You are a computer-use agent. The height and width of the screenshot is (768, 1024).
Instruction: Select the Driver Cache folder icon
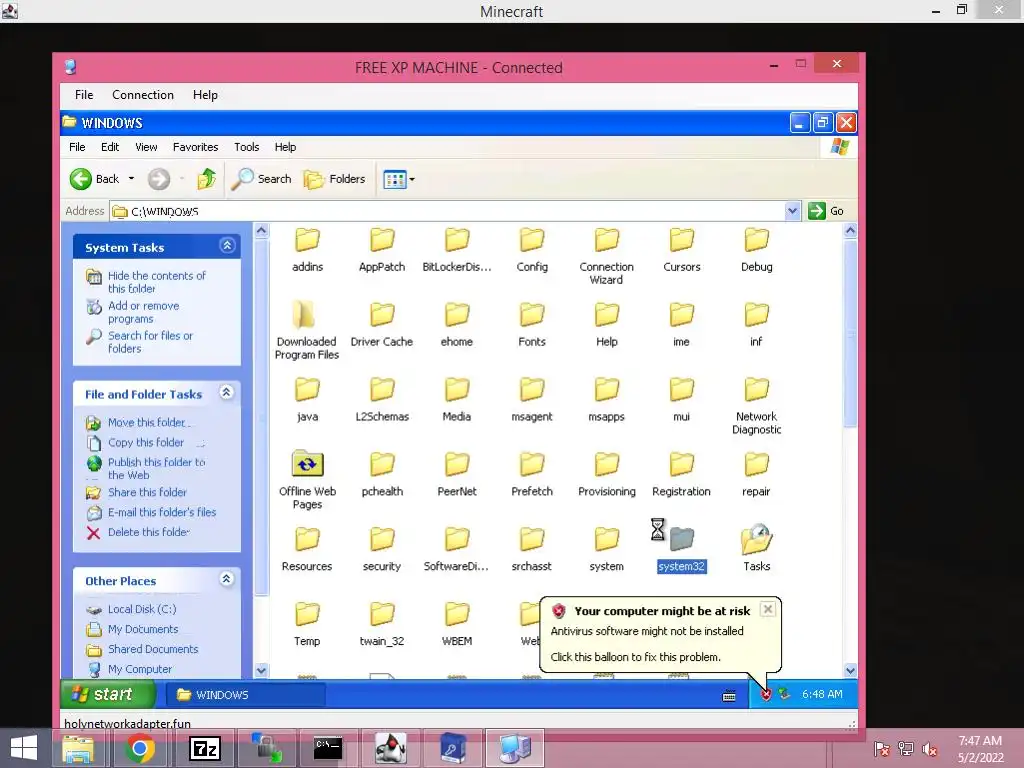point(382,315)
